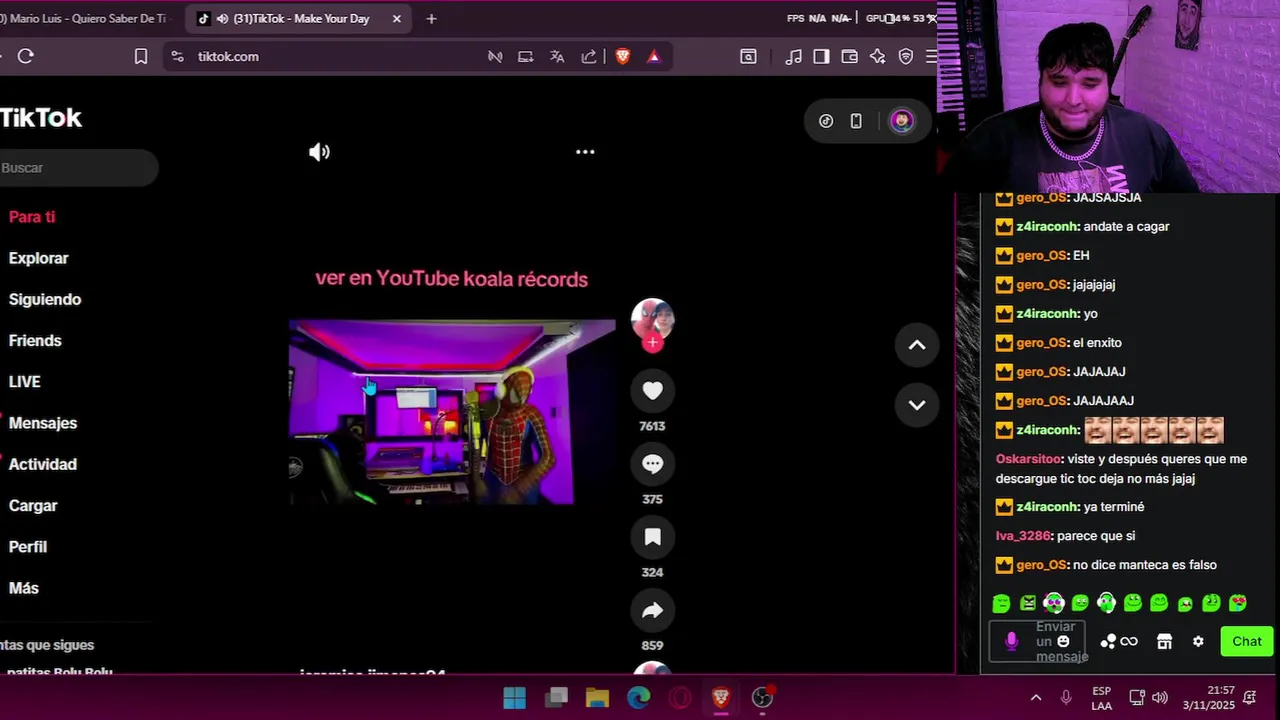Screen dimensions: 1280x720
Task: Click the purple microphone in chat input
Action: tap(1011, 642)
